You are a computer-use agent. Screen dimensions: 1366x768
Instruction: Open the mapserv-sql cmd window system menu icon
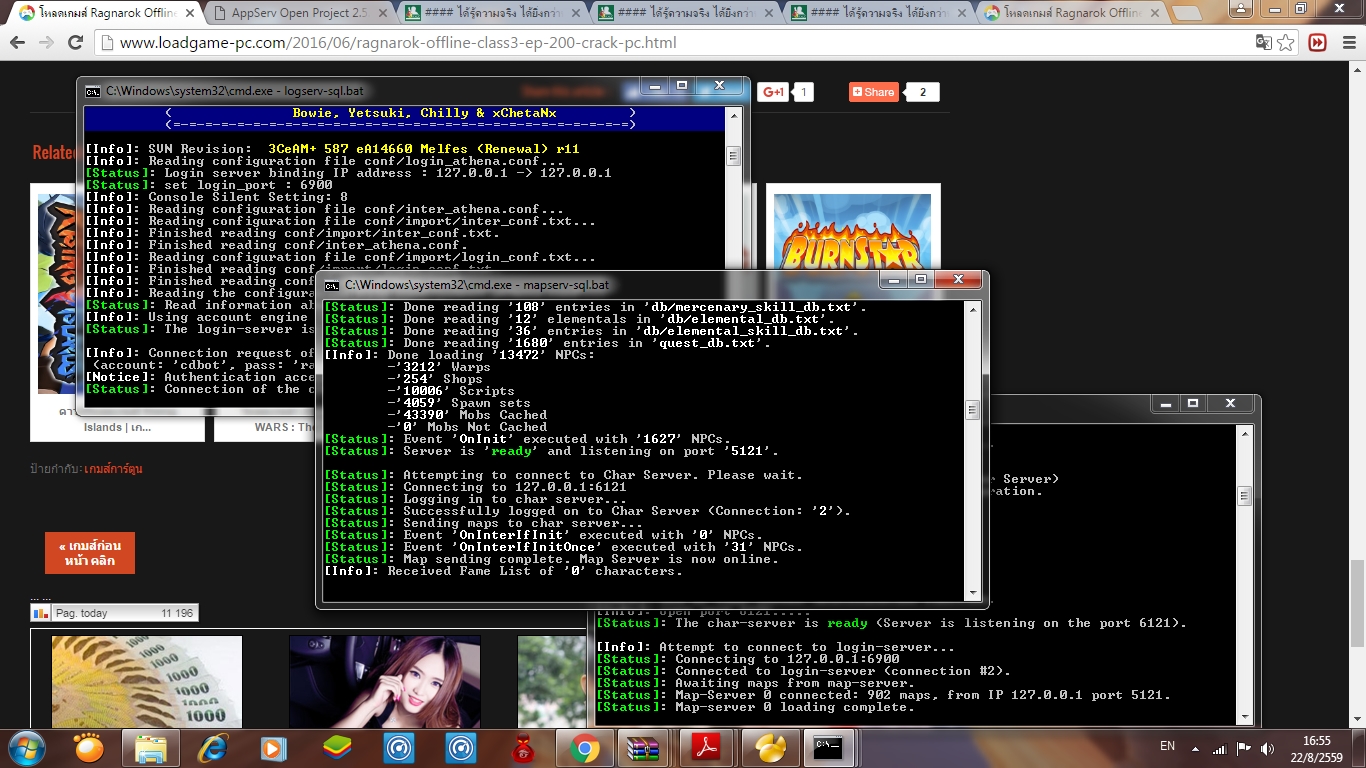pos(331,285)
